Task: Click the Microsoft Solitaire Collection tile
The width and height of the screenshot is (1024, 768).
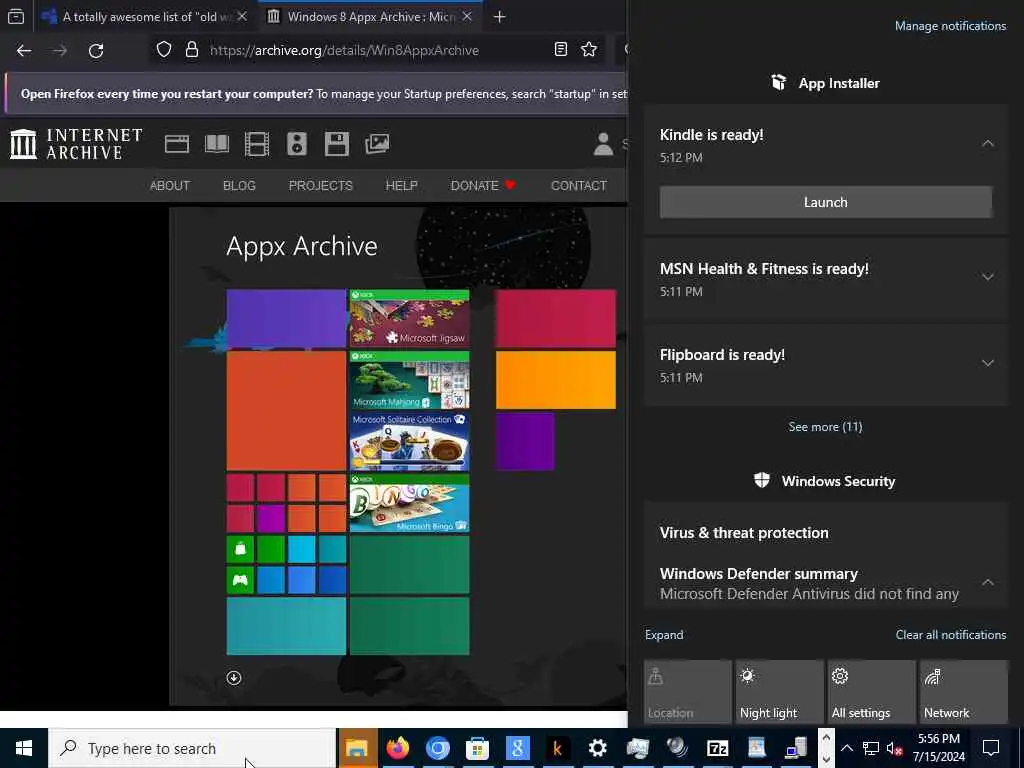Action: [409, 441]
